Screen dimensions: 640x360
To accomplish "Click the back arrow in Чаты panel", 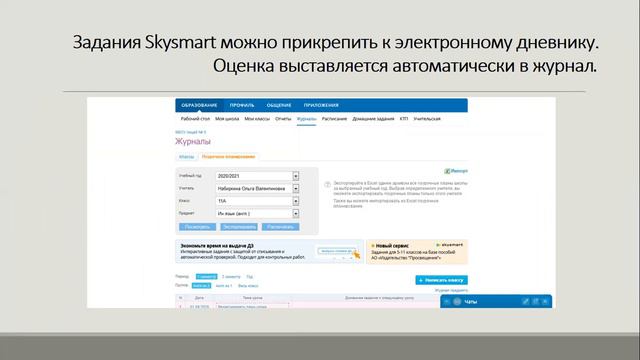I will coord(447,302).
